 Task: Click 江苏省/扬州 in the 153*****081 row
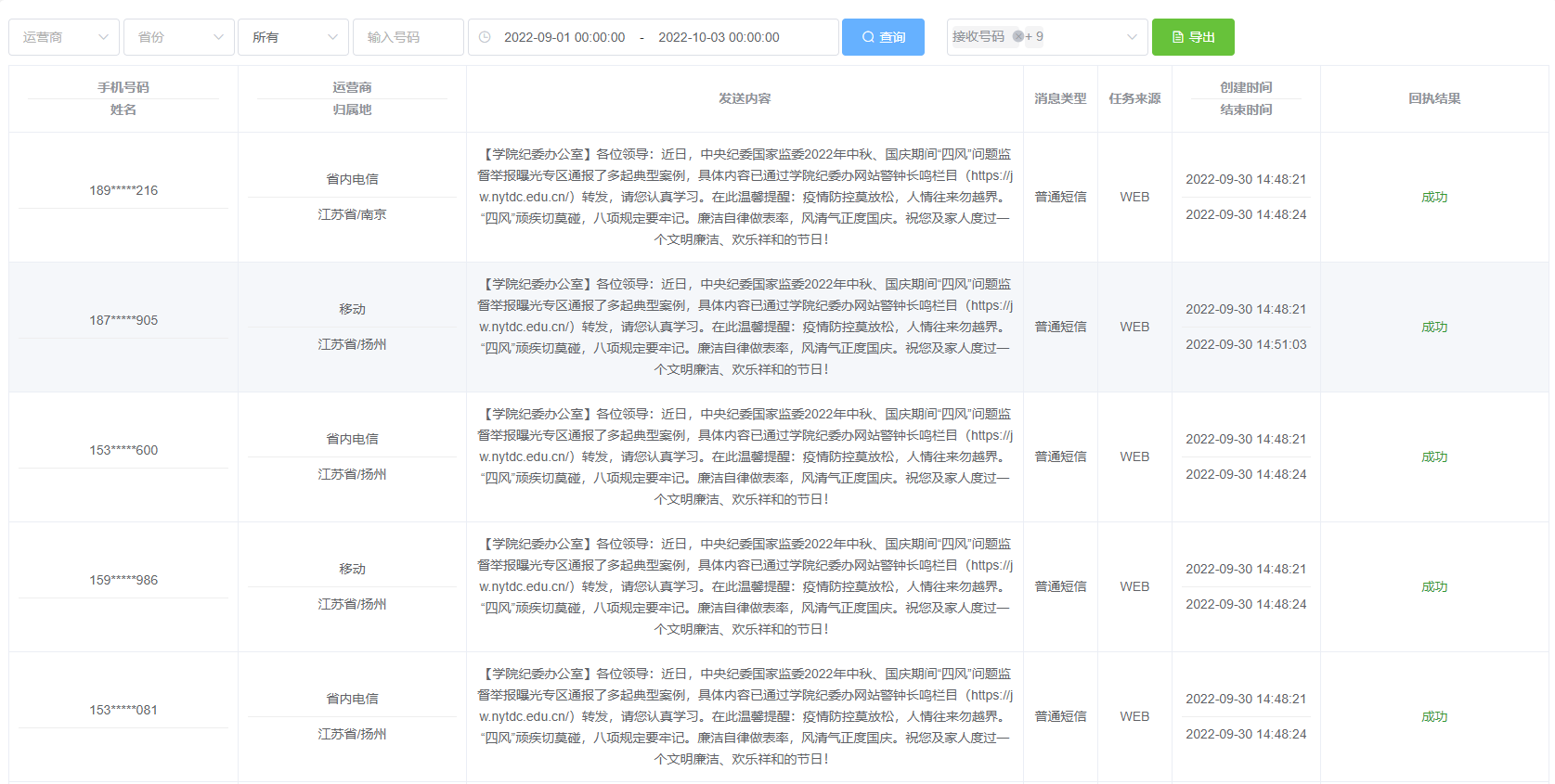[x=352, y=734]
